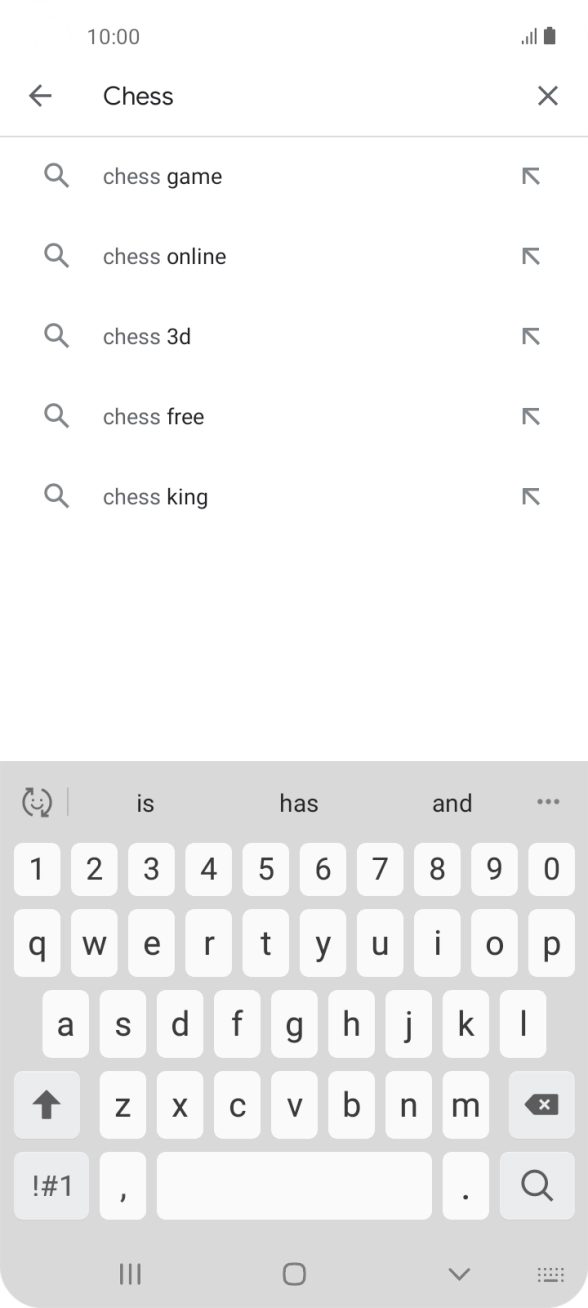Tap the search key on the keyboard
The width and height of the screenshot is (588, 1308).
tap(537, 1185)
